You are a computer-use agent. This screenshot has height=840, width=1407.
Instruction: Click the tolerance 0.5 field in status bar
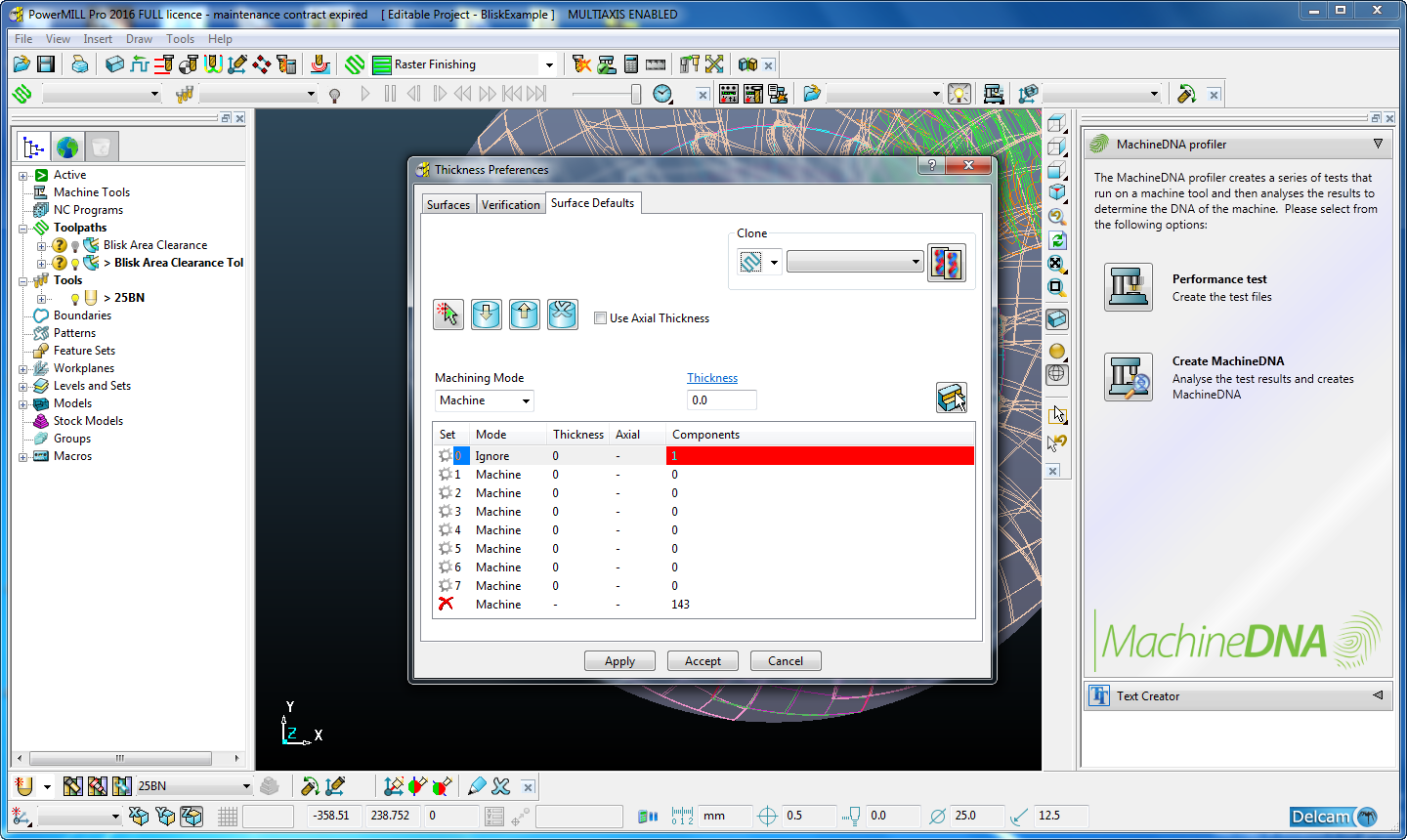pyautogui.click(x=809, y=816)
